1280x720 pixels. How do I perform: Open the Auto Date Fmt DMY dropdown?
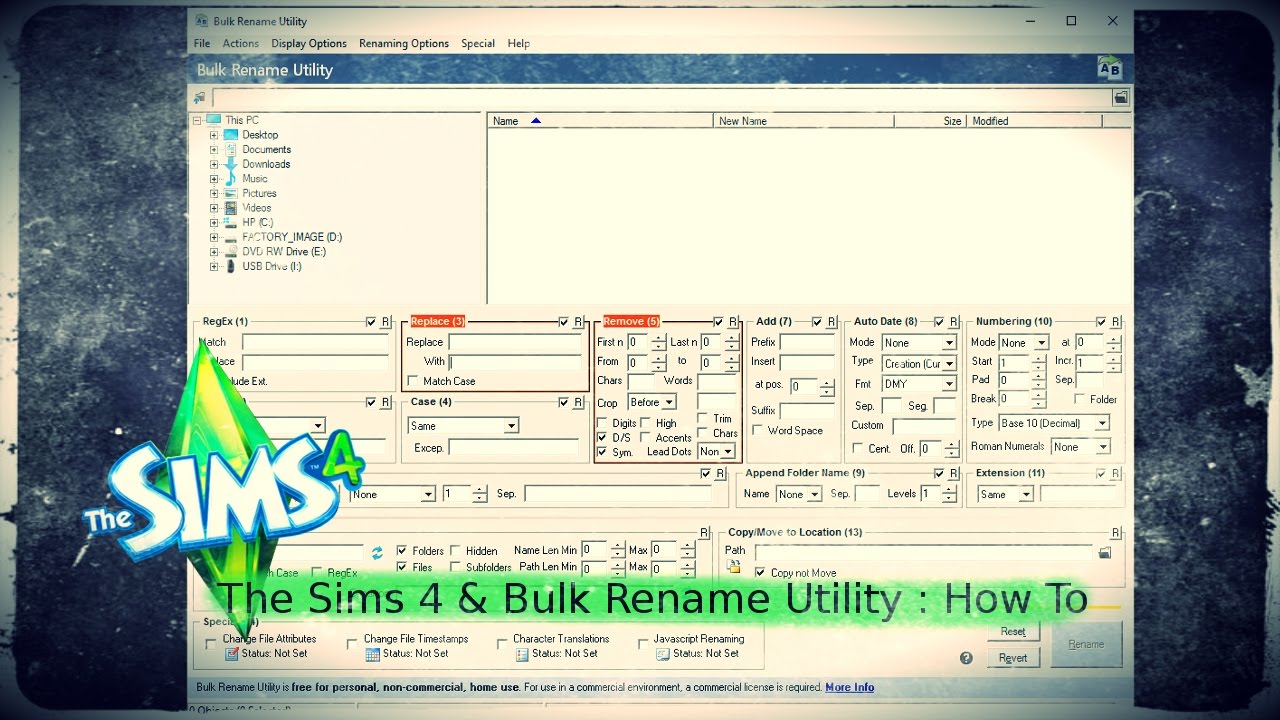coord(919,384)
